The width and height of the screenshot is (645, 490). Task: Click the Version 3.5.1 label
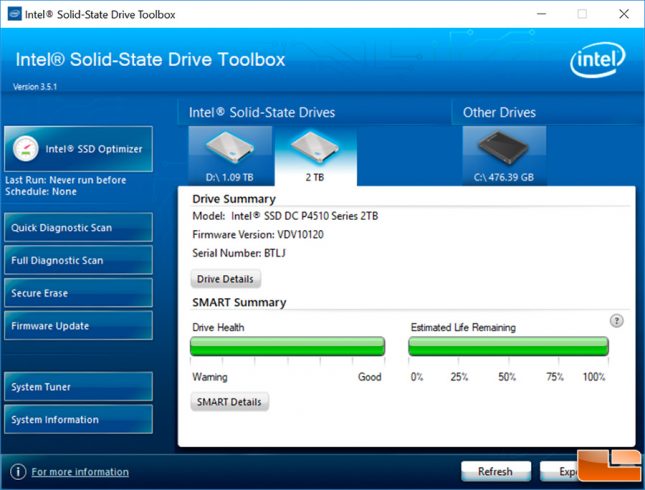coord(35,87)
